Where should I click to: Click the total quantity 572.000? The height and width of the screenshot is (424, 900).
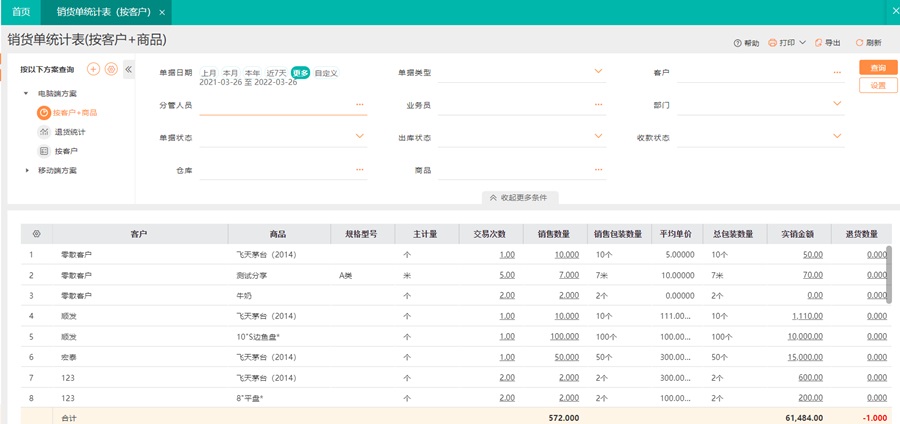point(562,418)
